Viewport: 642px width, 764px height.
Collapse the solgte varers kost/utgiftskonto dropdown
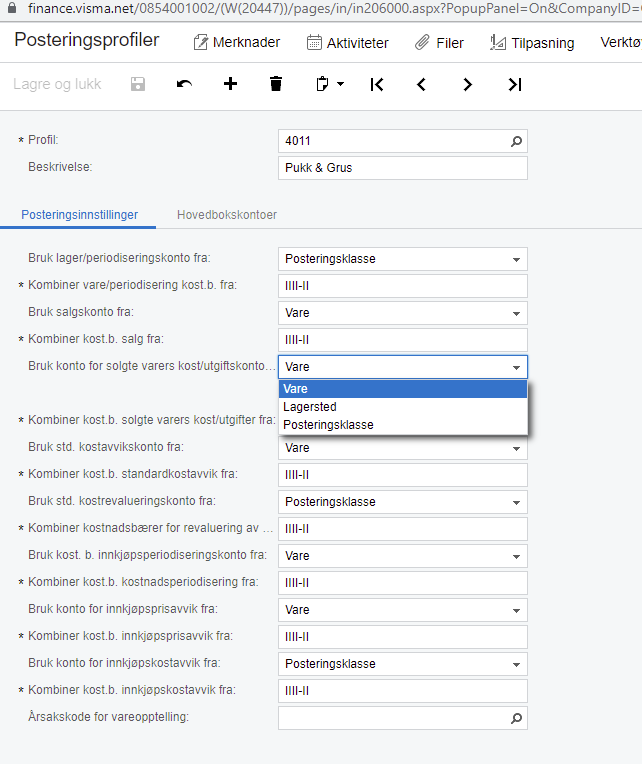point(516,367)
